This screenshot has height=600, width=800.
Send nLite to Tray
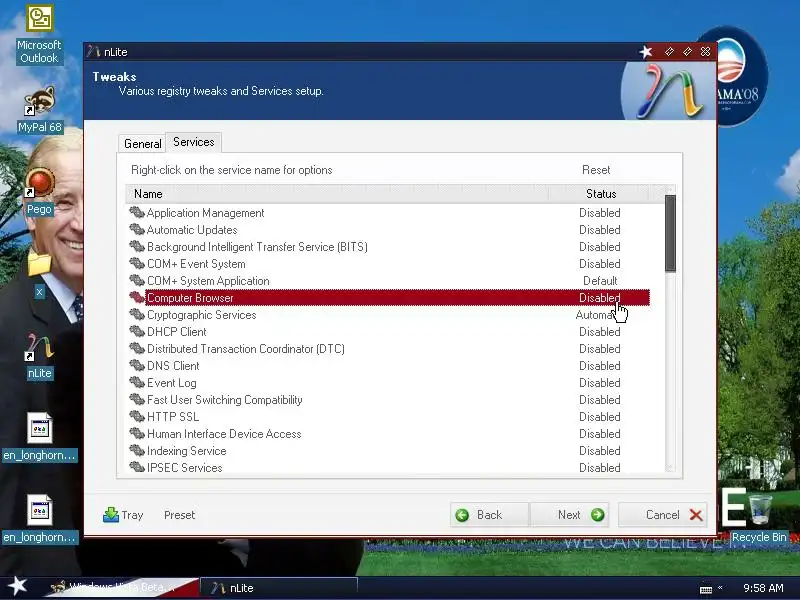pos(123,515)
